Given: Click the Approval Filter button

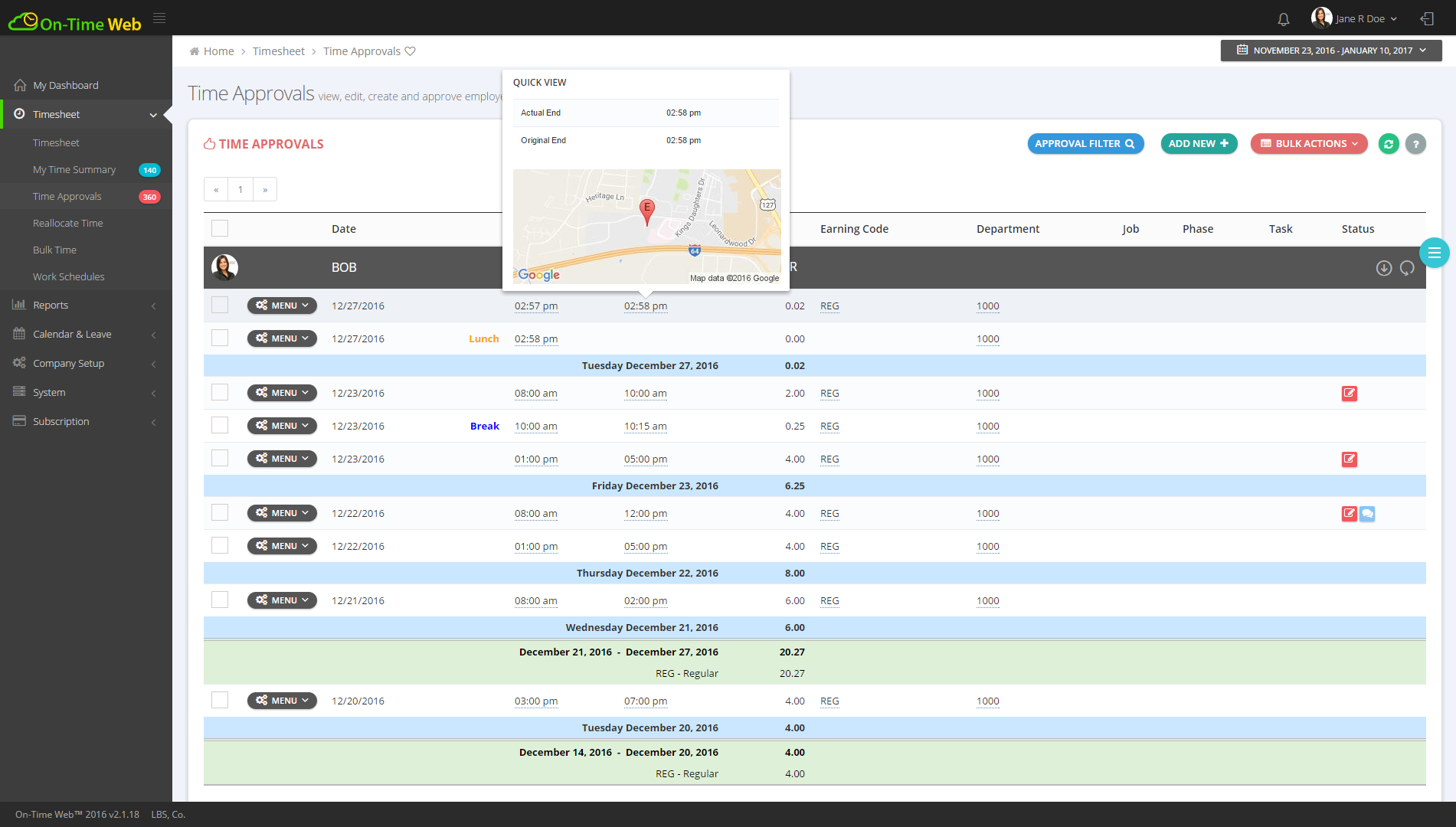Looking at the screenshot, I should pos(1085,144).
